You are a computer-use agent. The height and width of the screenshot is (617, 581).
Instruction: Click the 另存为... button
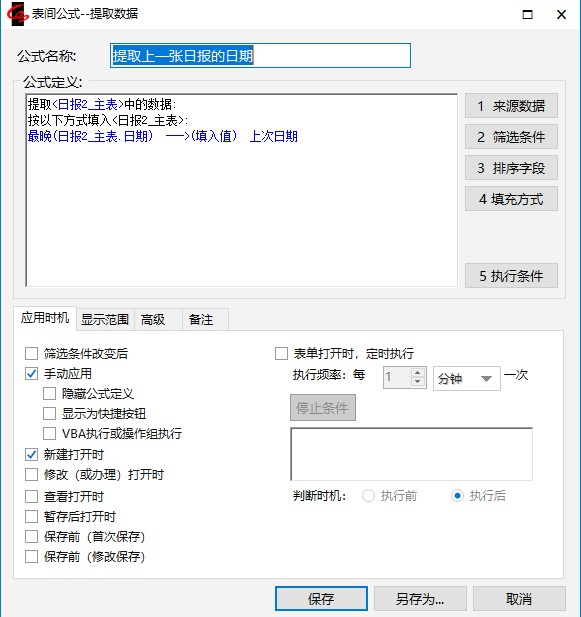(420, 599)
